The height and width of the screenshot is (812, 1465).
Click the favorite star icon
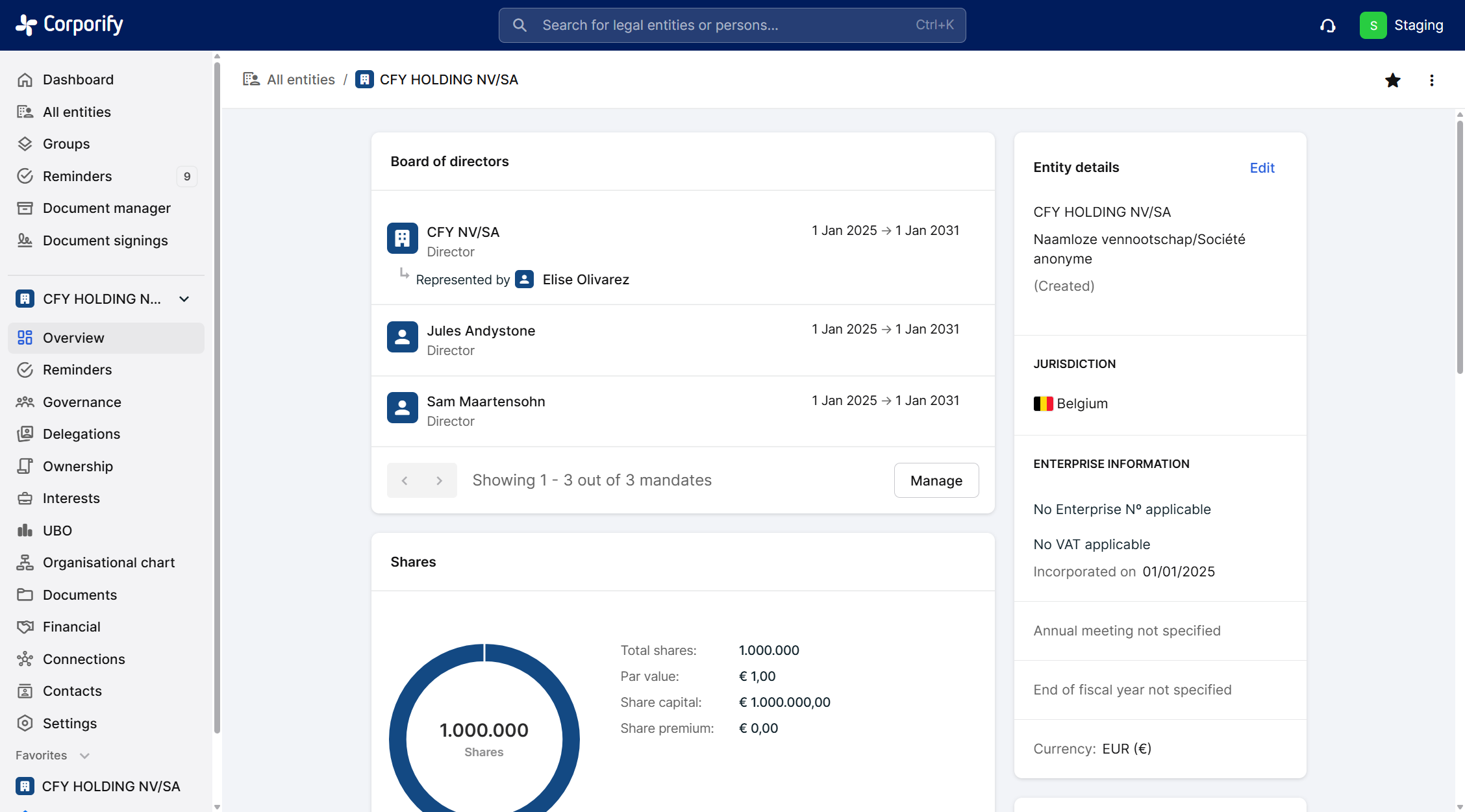[1392, 80]
